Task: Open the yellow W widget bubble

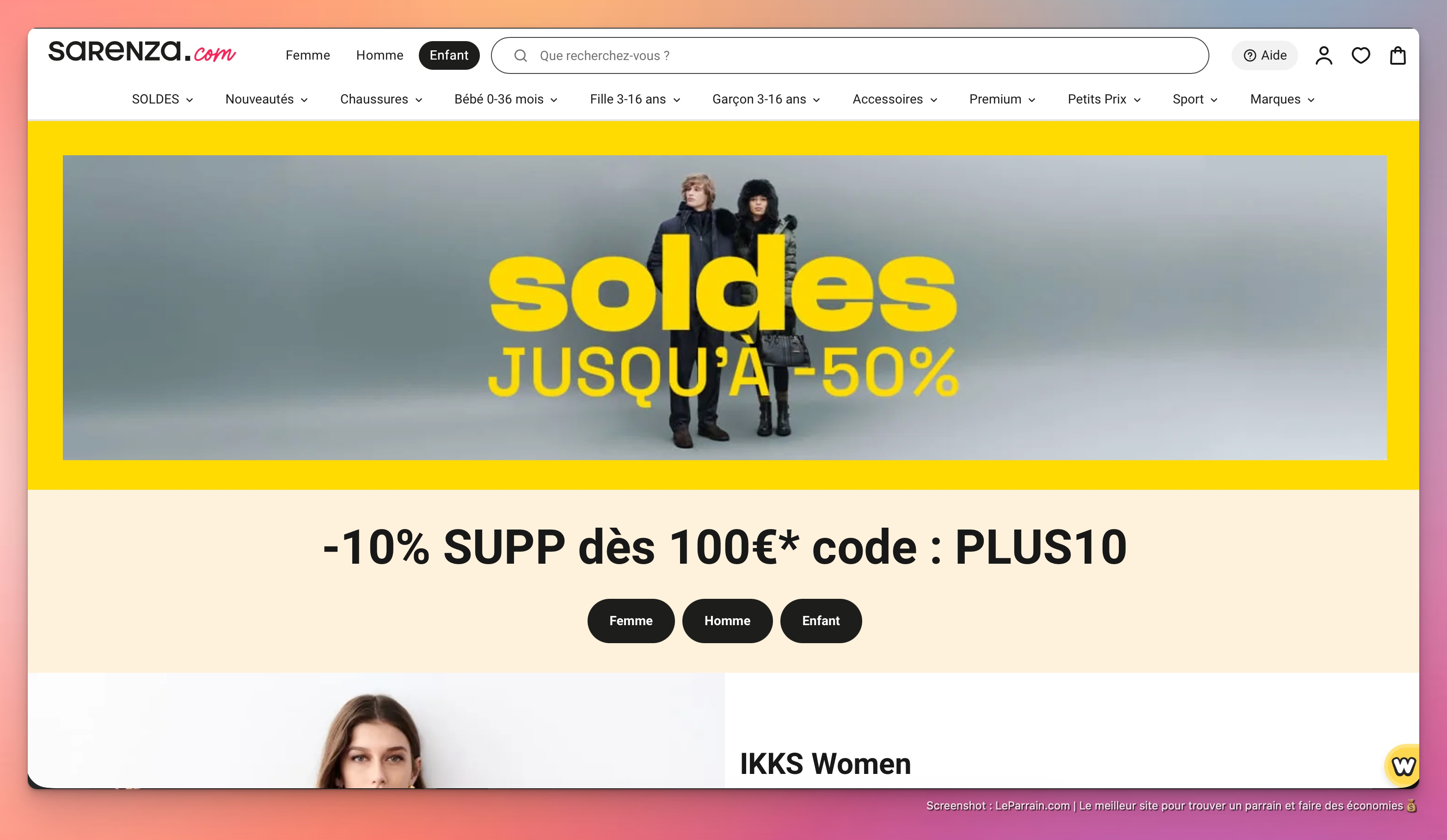Action: point(1403,766)
